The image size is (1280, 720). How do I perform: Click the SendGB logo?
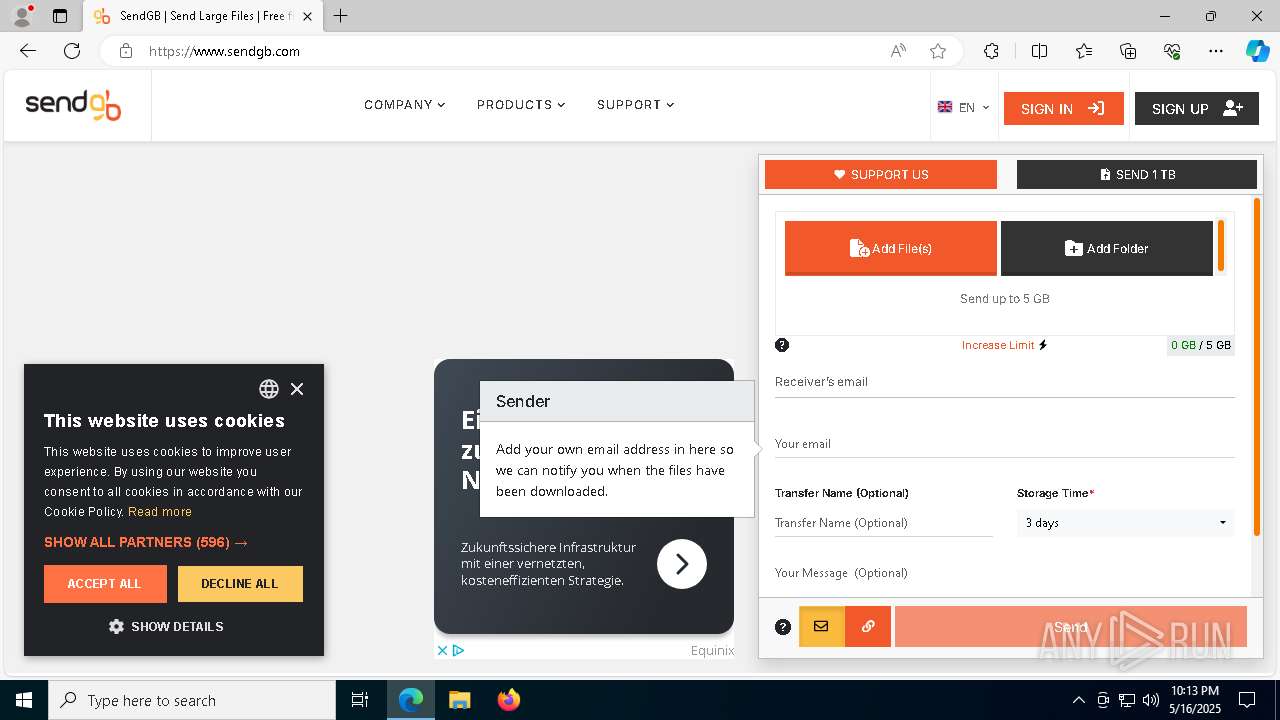(x=73, y=104)
